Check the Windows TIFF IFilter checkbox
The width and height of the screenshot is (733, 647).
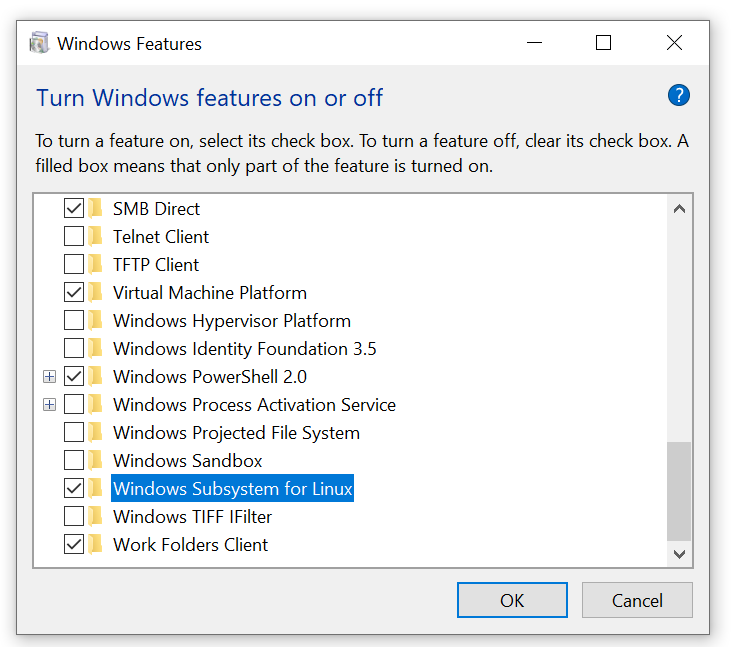(74, 517)
